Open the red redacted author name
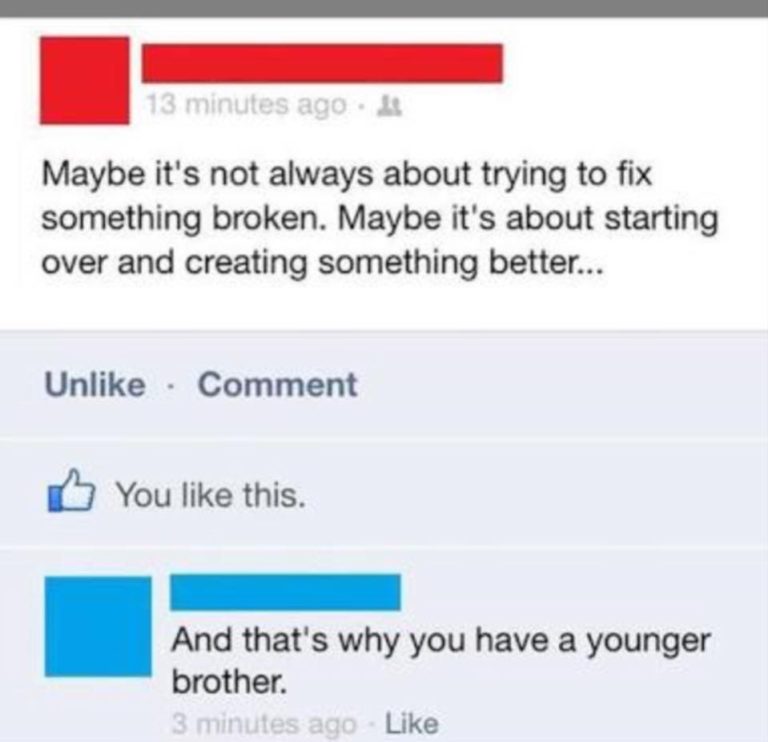Screen dimensions: 768x742 pos(322,63)
